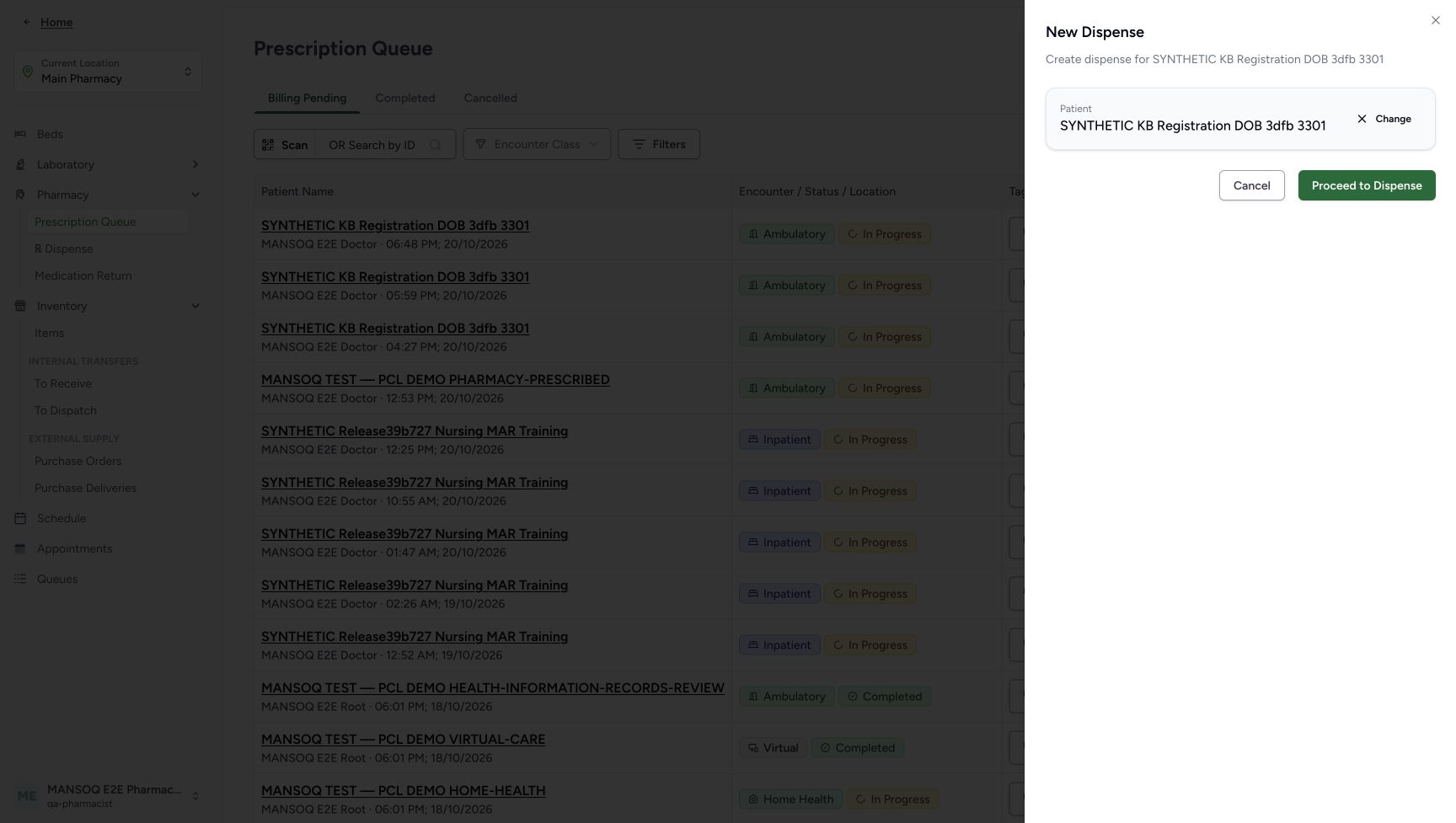
Task: Open user account menu MANSOQ E2E Pharmacist
Action: pyautogui.click(x=108, y=796)
